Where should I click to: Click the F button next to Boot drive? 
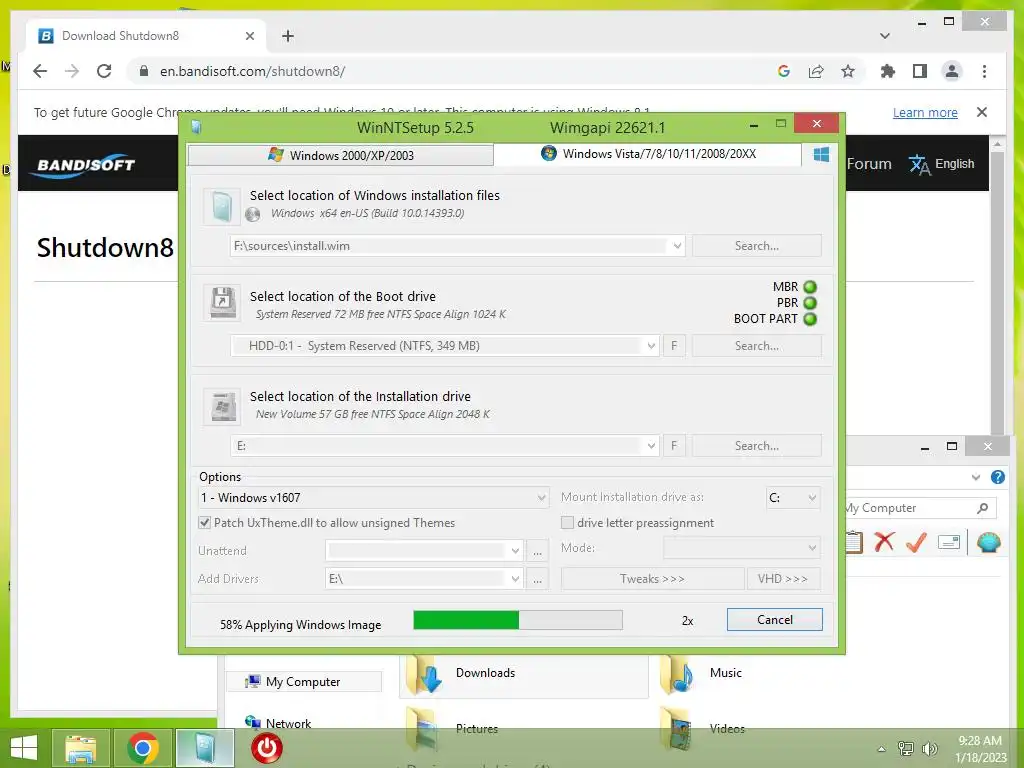pos(674,345)
